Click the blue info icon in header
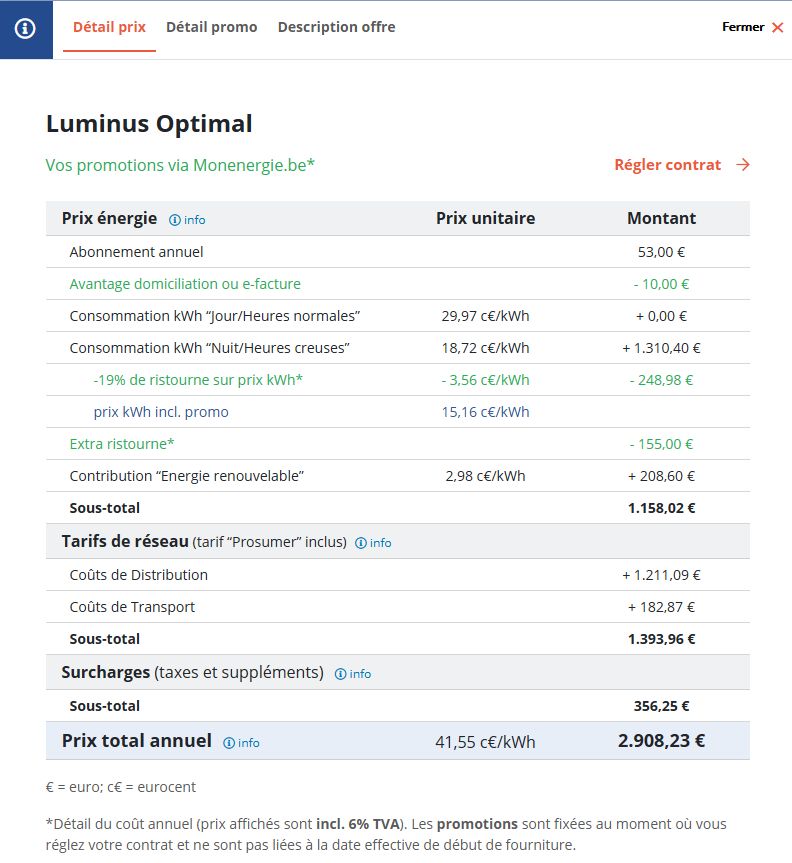 pyautogui.click(x=25, y=29)
